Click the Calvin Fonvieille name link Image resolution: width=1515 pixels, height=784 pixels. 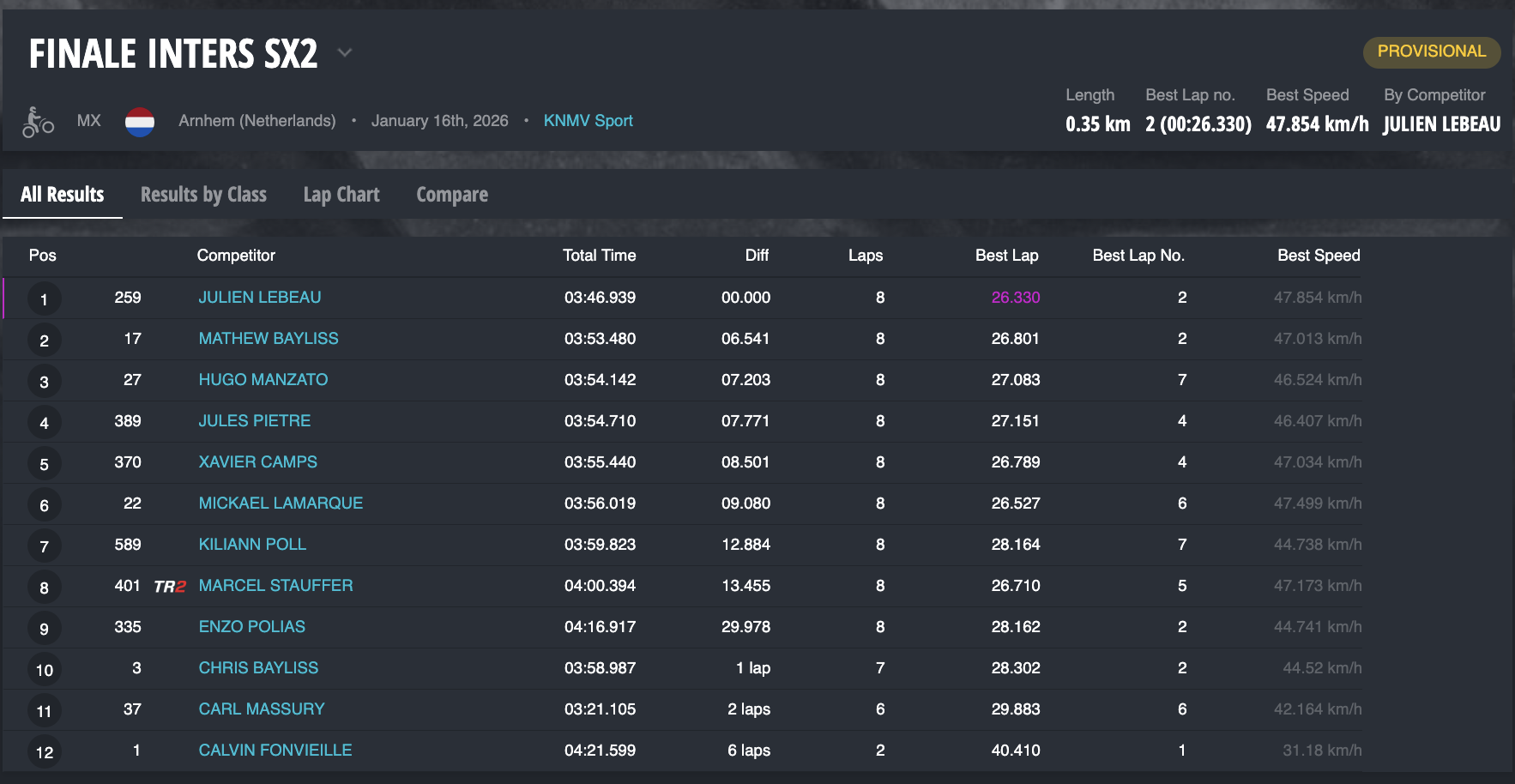click(275, 751)
